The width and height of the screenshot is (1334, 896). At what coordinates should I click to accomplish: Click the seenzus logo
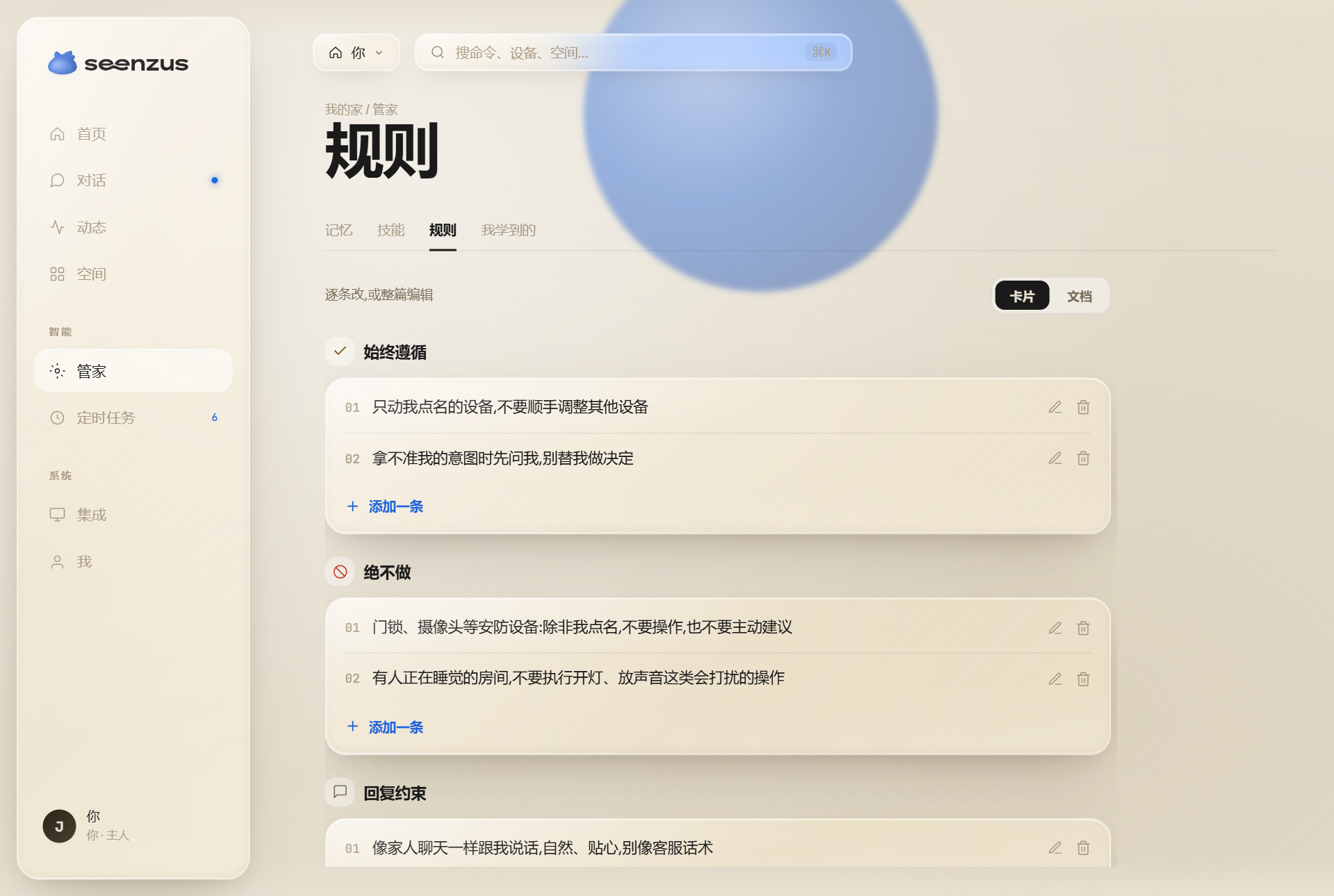tap(118, 63)
